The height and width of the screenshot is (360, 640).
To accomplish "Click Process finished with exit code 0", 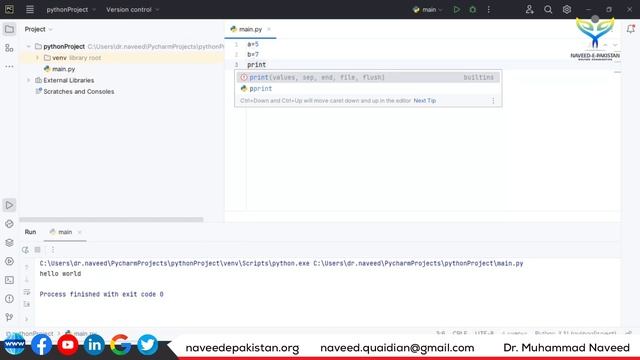I will click(101, 294).
